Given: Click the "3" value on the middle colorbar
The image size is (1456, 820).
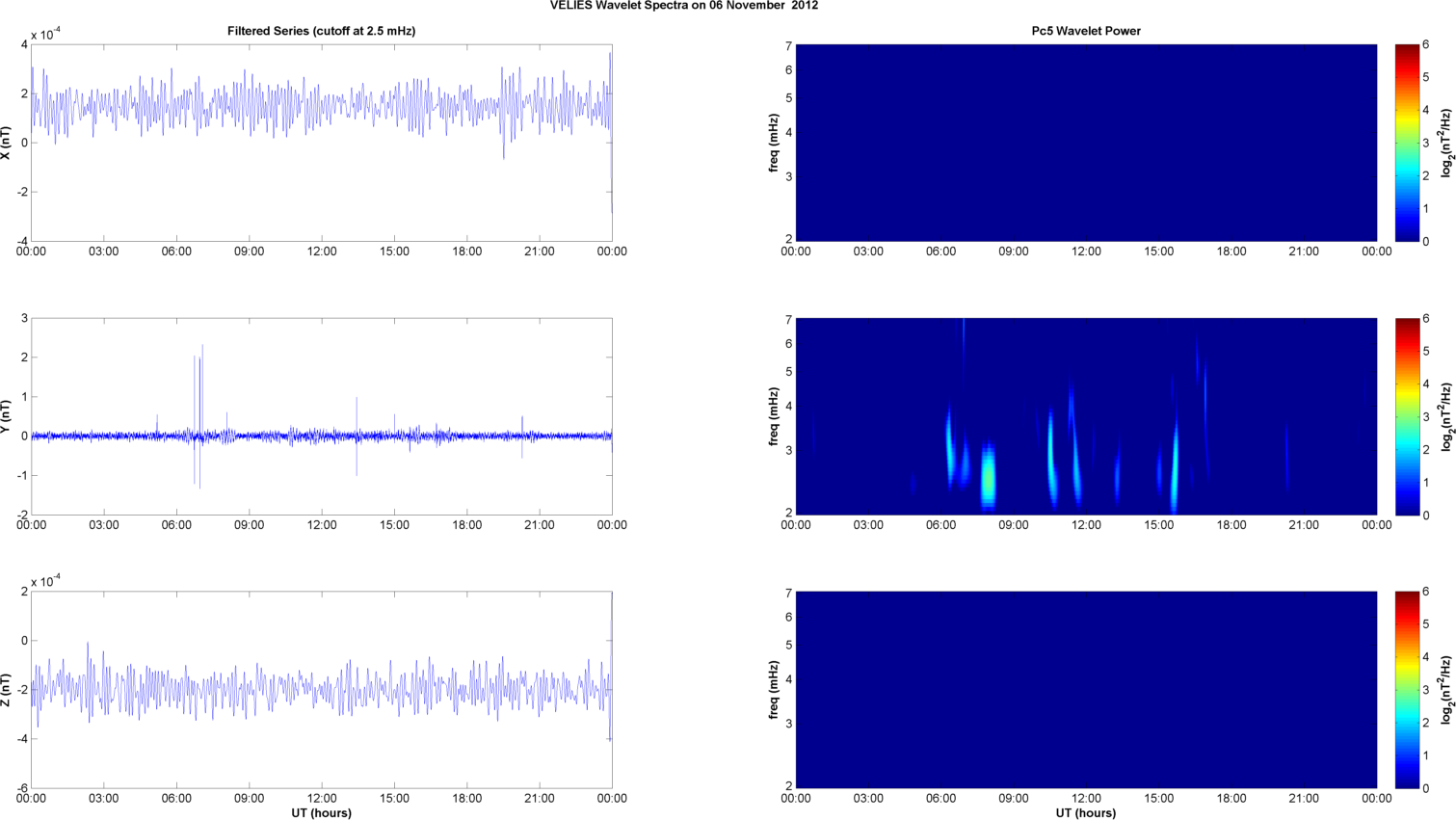Looking at the screenshot, I should pyautogui.click(x=1426, y=416).
